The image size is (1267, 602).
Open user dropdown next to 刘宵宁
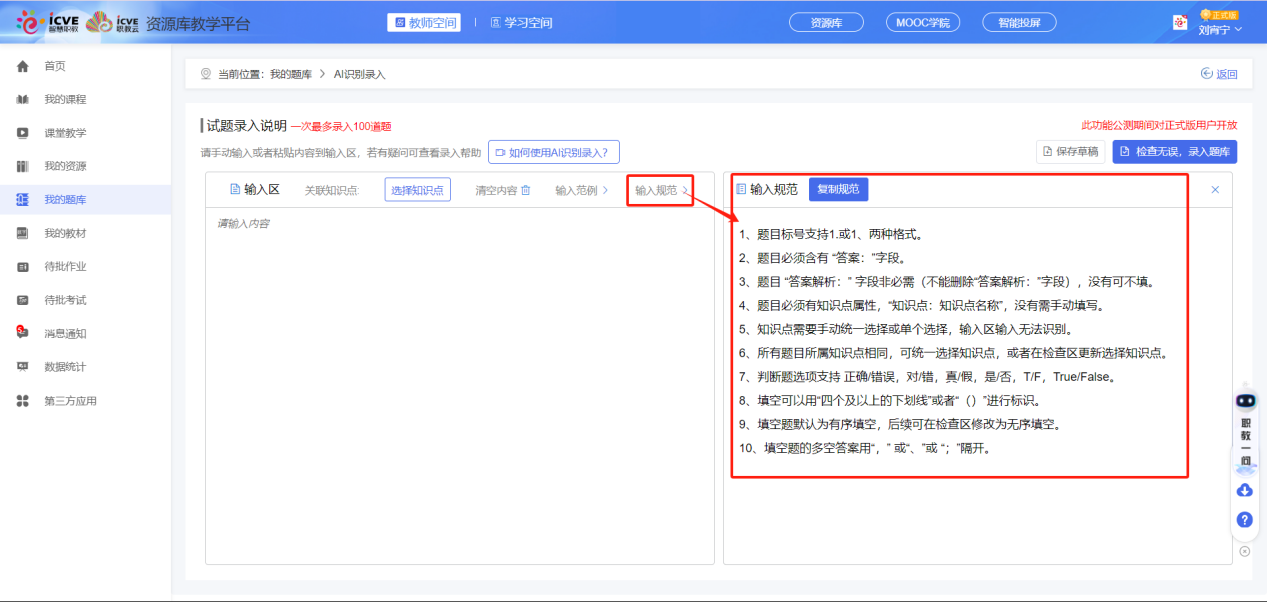click(x=1239, y=30)
